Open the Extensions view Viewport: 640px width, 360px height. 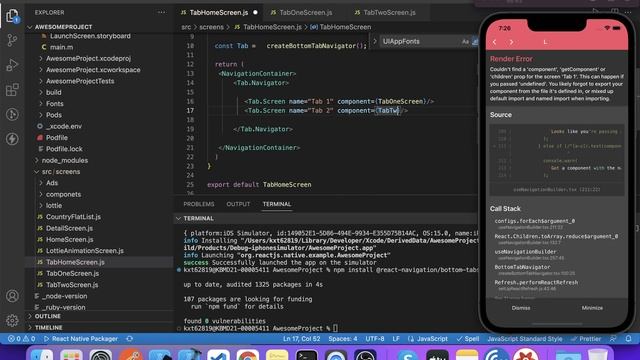point(12,90)
